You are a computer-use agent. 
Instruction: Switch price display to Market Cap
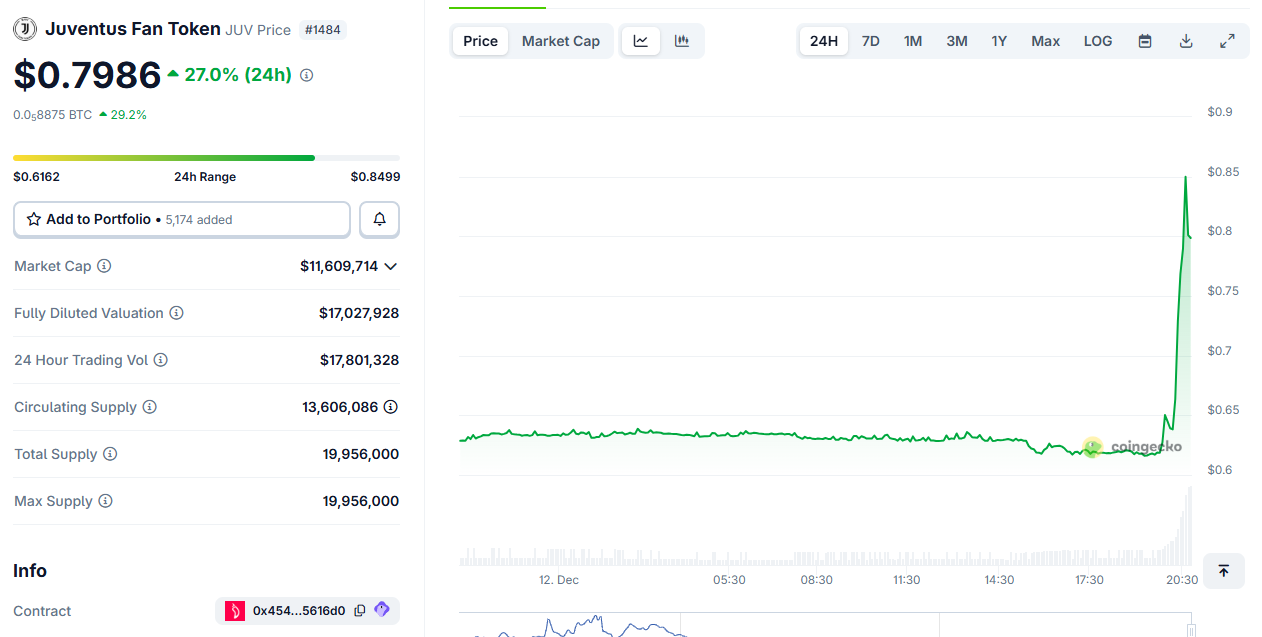tap(560, 40)
